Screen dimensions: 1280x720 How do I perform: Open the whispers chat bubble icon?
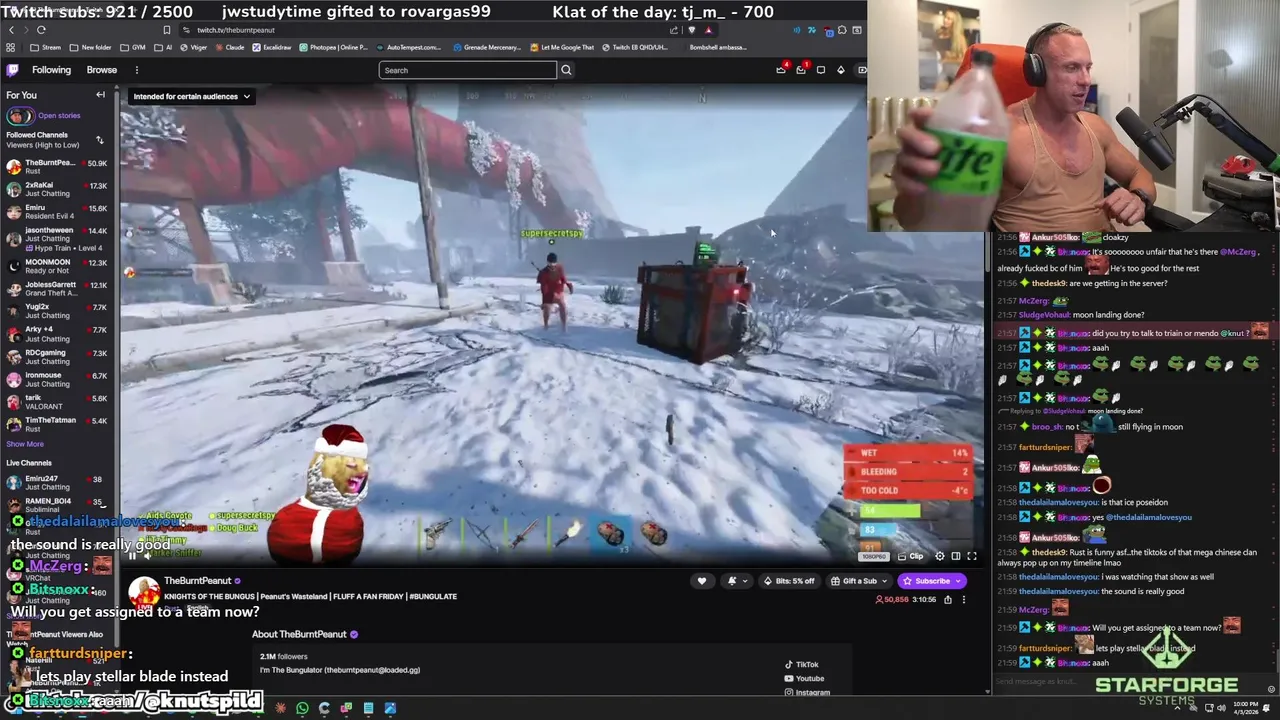(x=821, y=70)
